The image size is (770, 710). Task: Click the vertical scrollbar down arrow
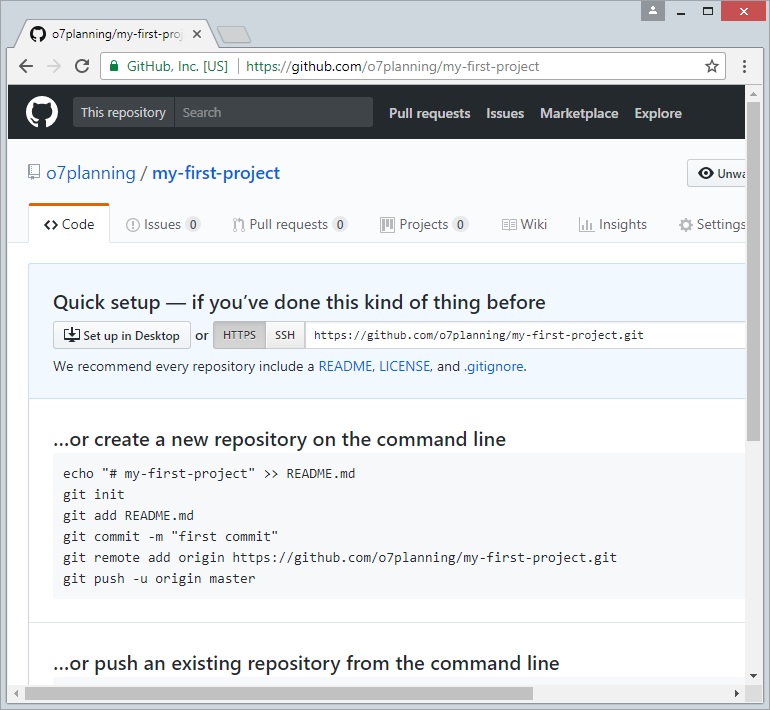(753, 676)
